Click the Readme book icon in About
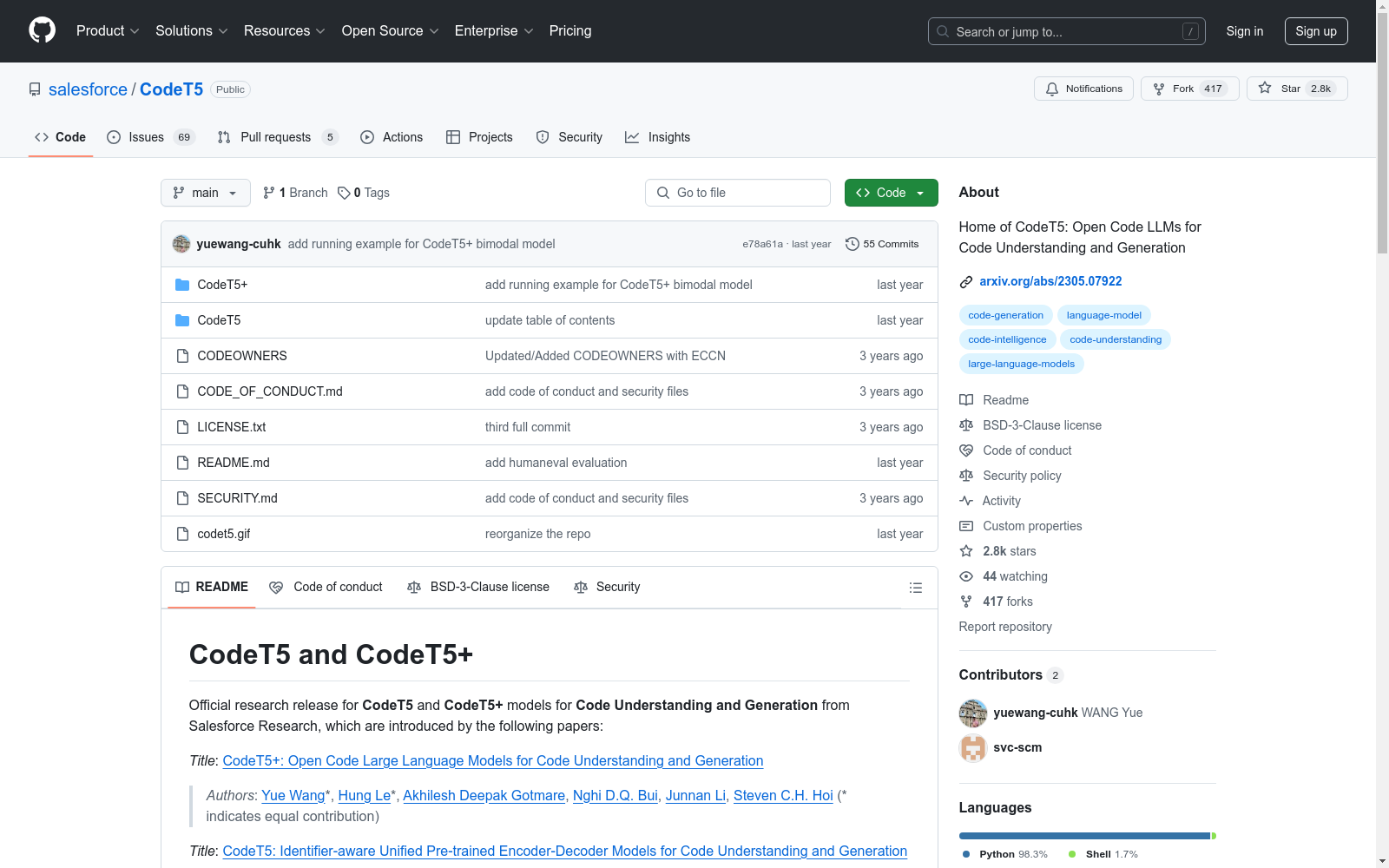 click(x=966, y=400)
